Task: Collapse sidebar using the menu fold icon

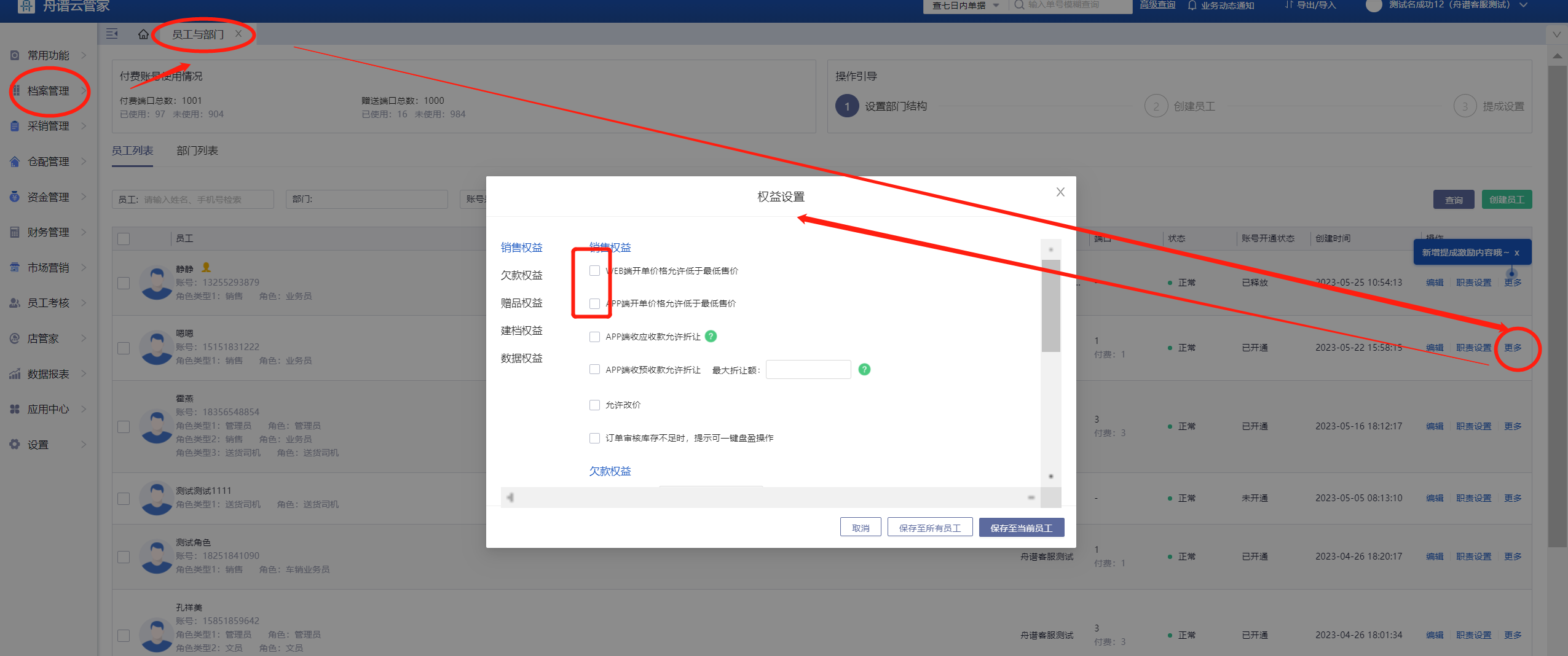Action: (x=112, y=34)
